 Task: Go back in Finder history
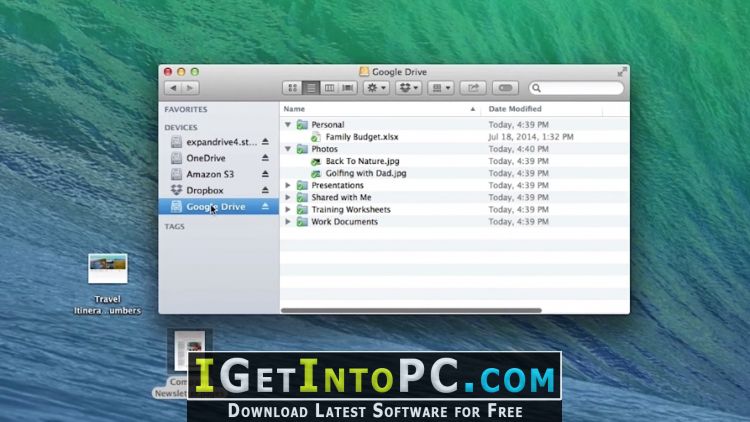173,88
